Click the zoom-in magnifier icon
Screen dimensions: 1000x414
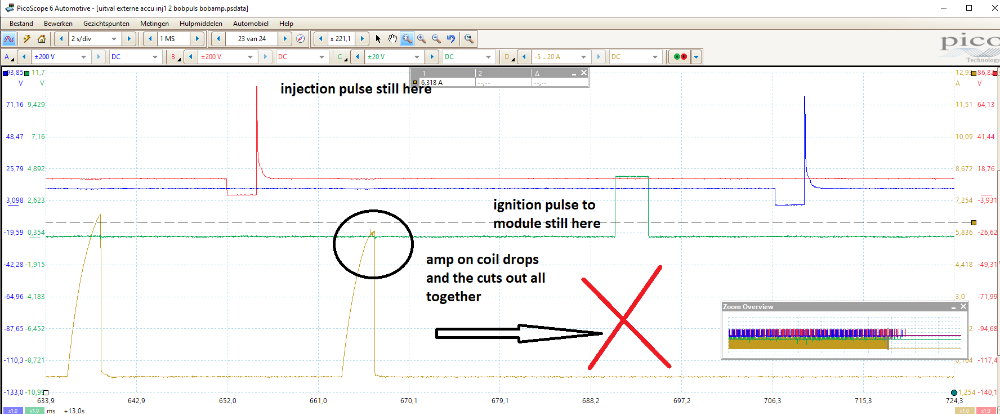[x=421, y=38]
